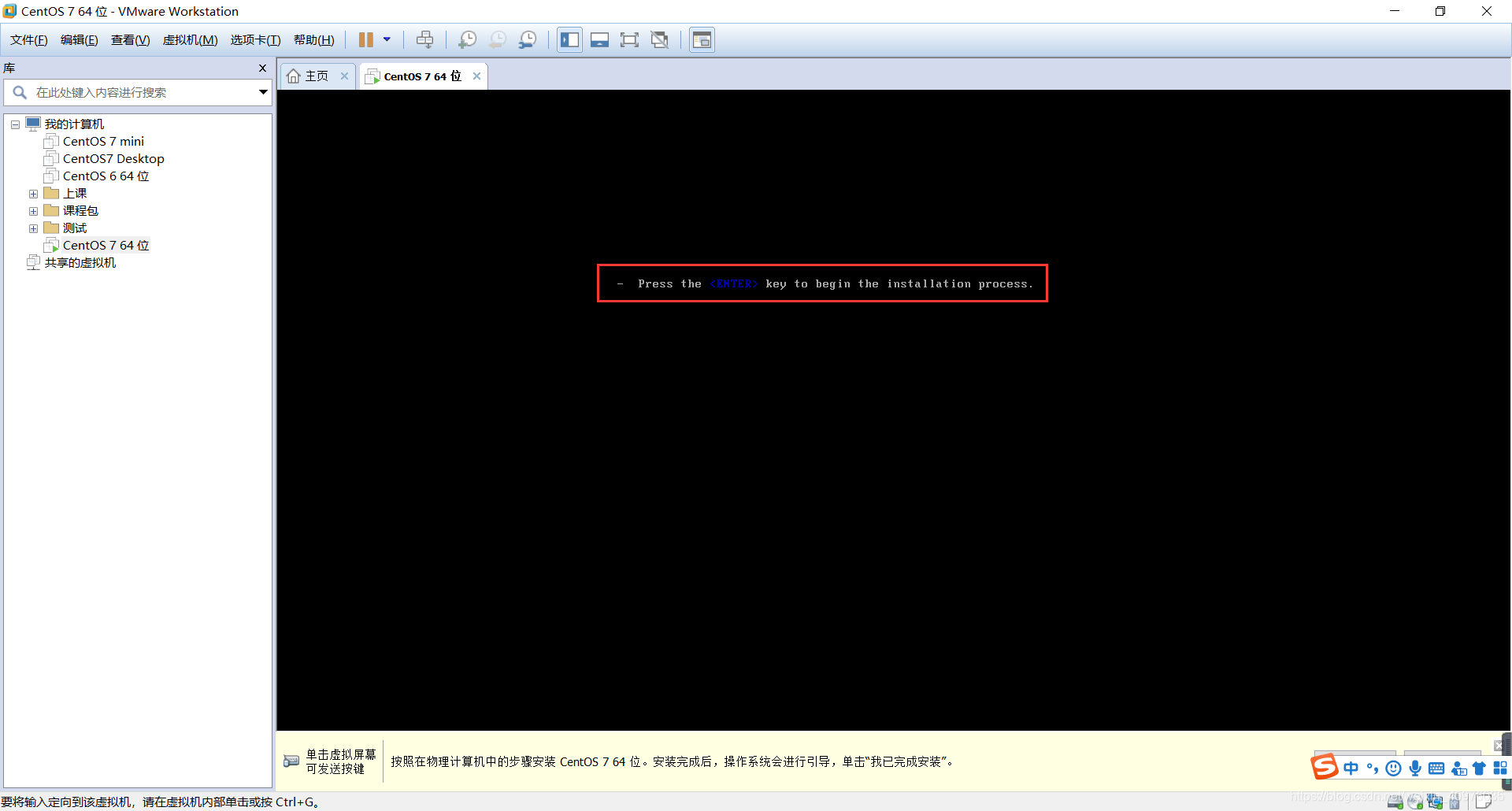Open the 文件(F) menu

coord(28,40)
